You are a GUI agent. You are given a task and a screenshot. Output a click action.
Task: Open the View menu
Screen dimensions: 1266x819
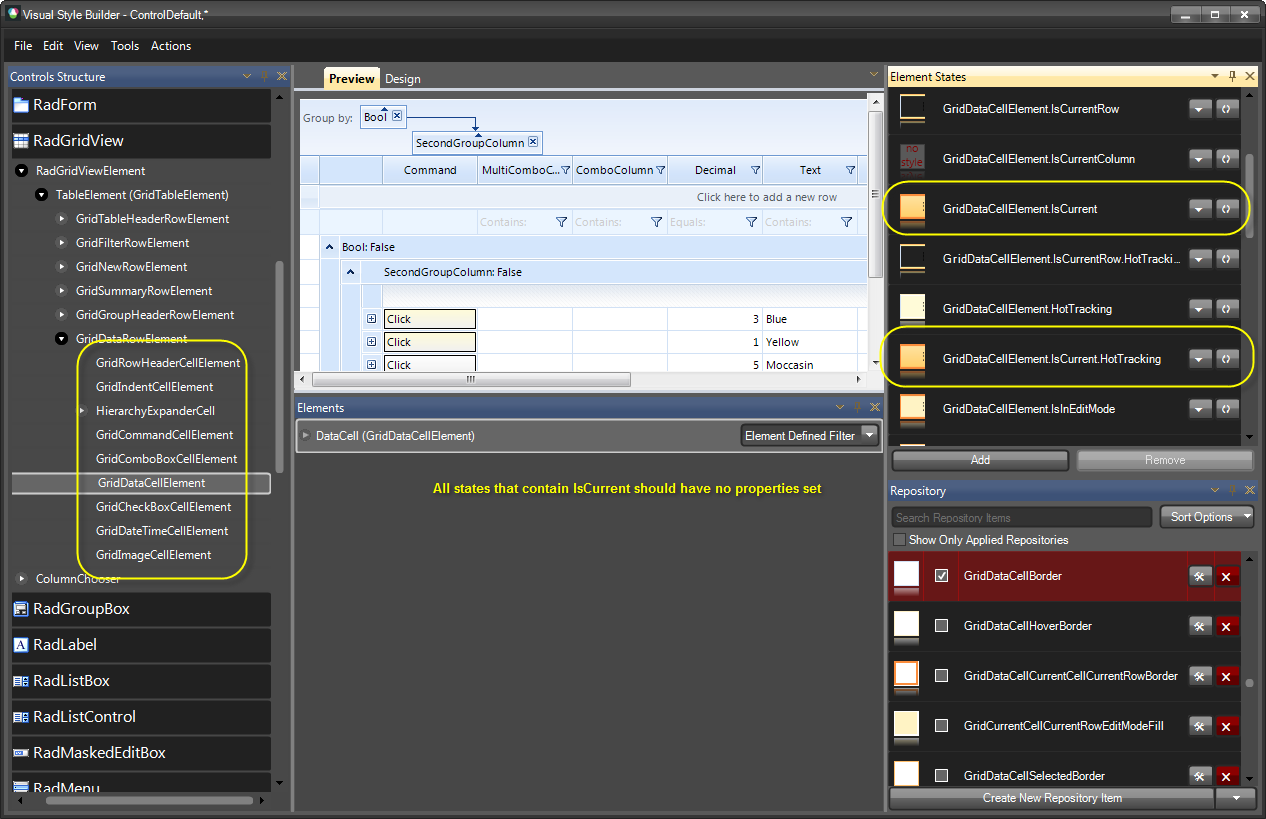tap(87, 46)
